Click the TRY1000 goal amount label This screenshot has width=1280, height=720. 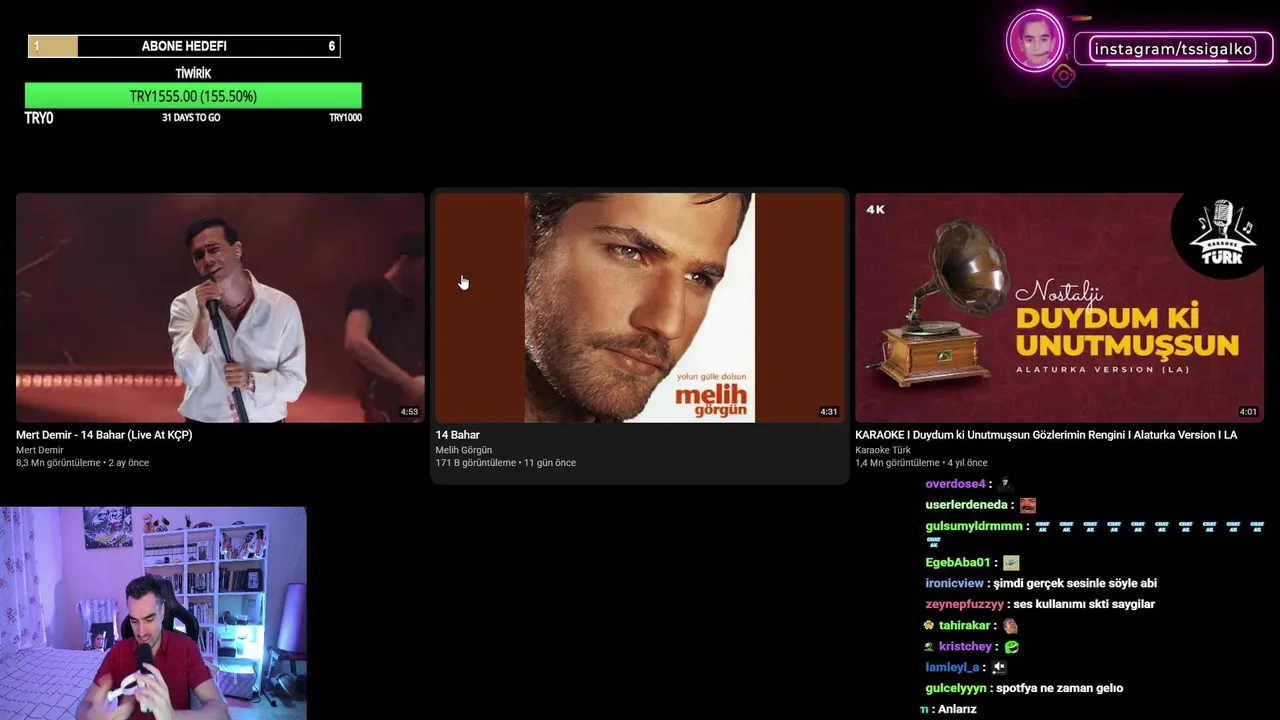pos(345,118)
